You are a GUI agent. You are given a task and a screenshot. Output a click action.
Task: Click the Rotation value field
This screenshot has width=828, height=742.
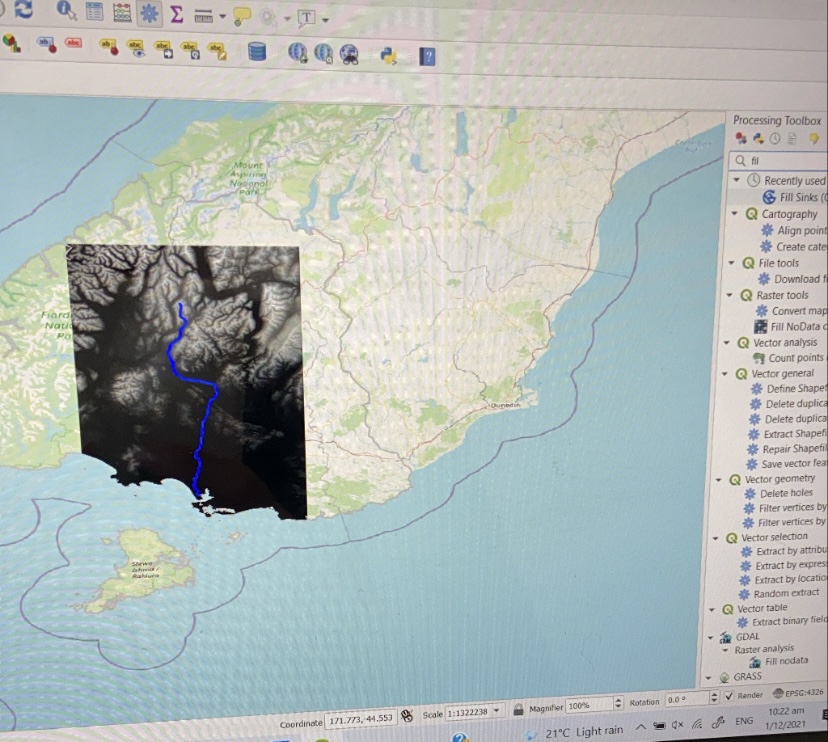[686, 700]
